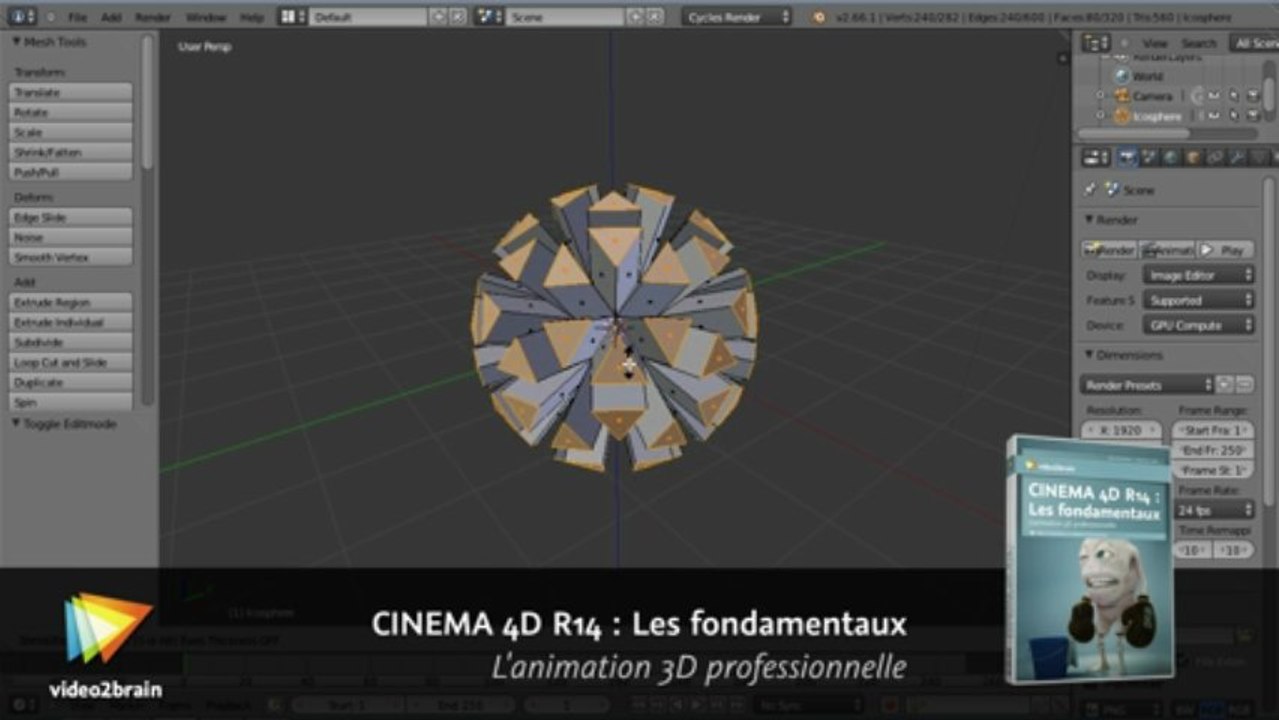Expand the Icosphere outliner row

1100,116
